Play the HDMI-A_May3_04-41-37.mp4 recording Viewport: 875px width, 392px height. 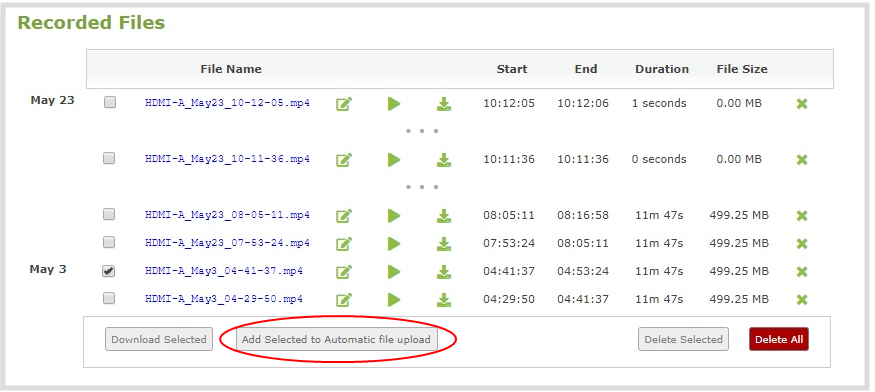(394, 271)
